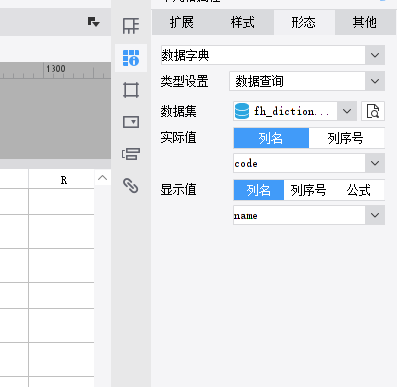Screen dimensions: 397x387
Task: Open the cell element panel icon
Action: (131, 26)
